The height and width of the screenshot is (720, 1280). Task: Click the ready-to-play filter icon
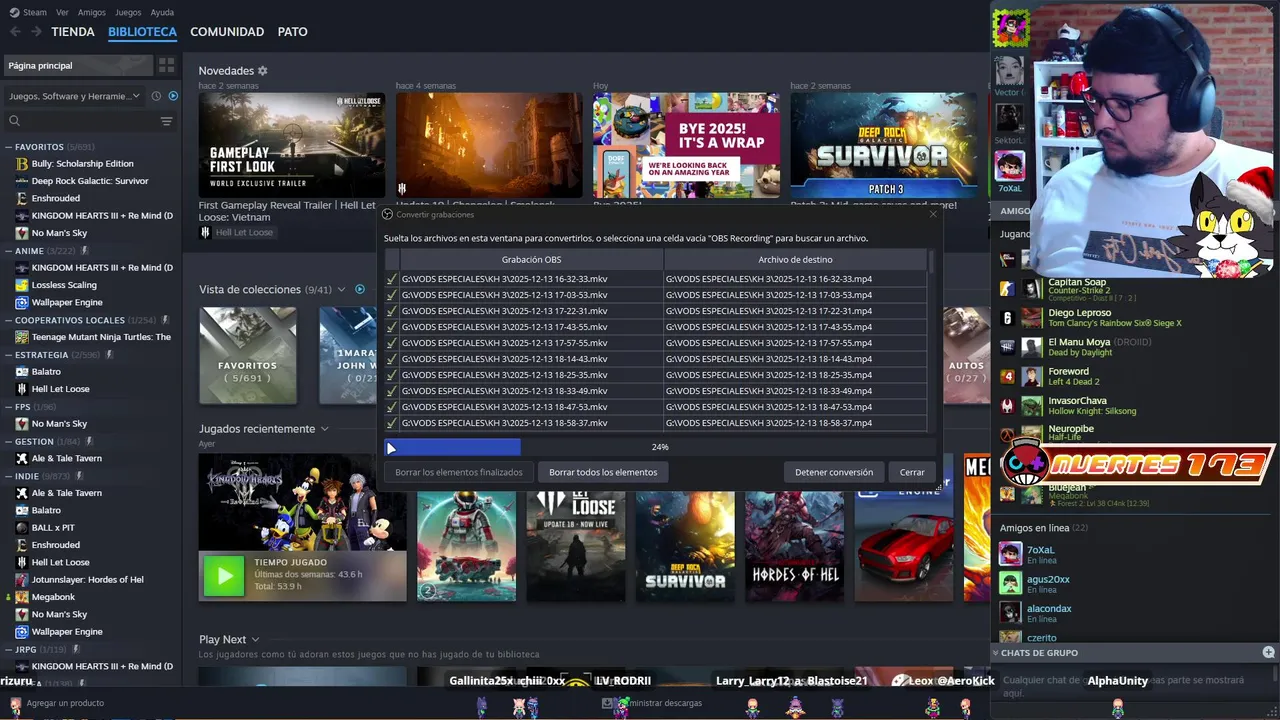point(173,96)
